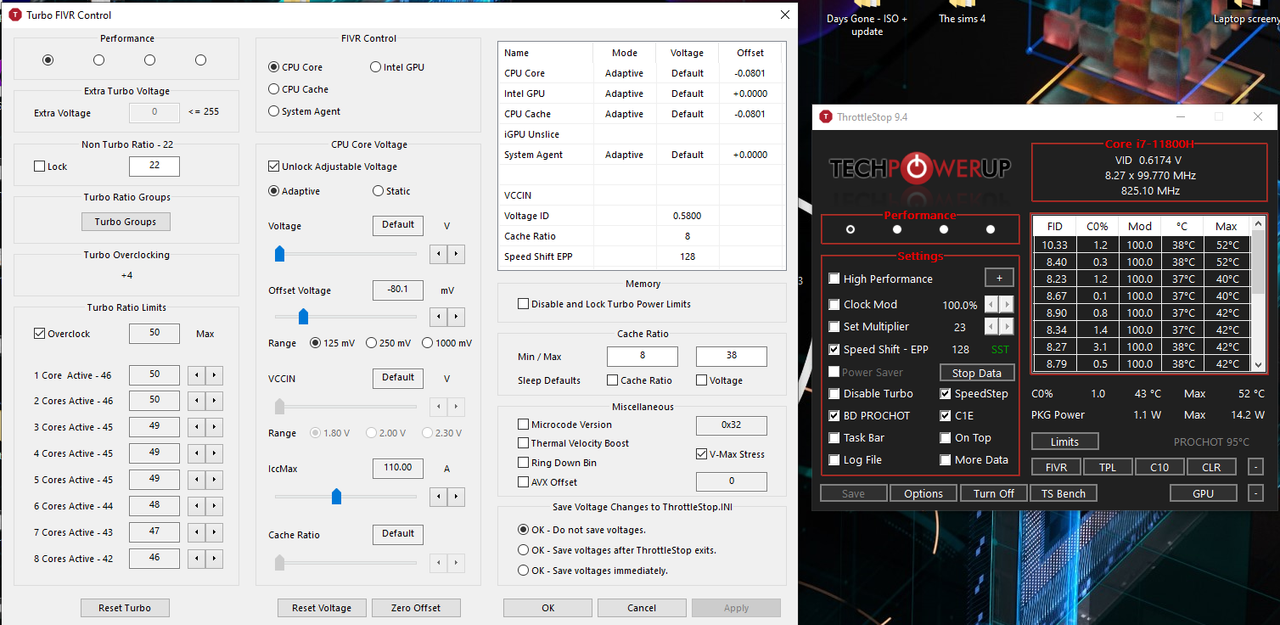1280x625 pixels.
Task: Click the core table scrollbar down arrow
Action: (1259, 365)
